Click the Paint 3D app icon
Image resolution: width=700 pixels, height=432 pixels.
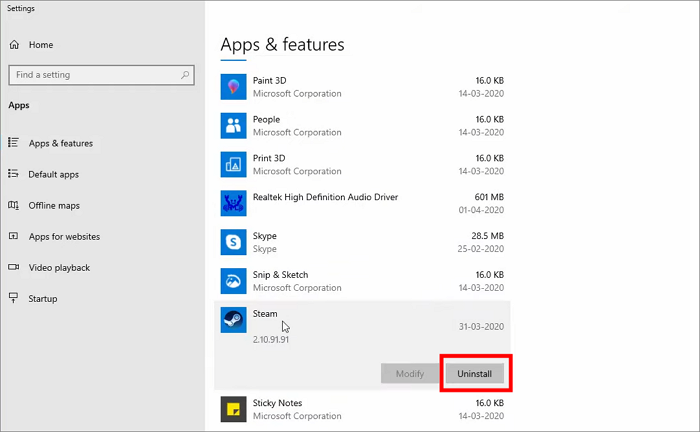233,87
